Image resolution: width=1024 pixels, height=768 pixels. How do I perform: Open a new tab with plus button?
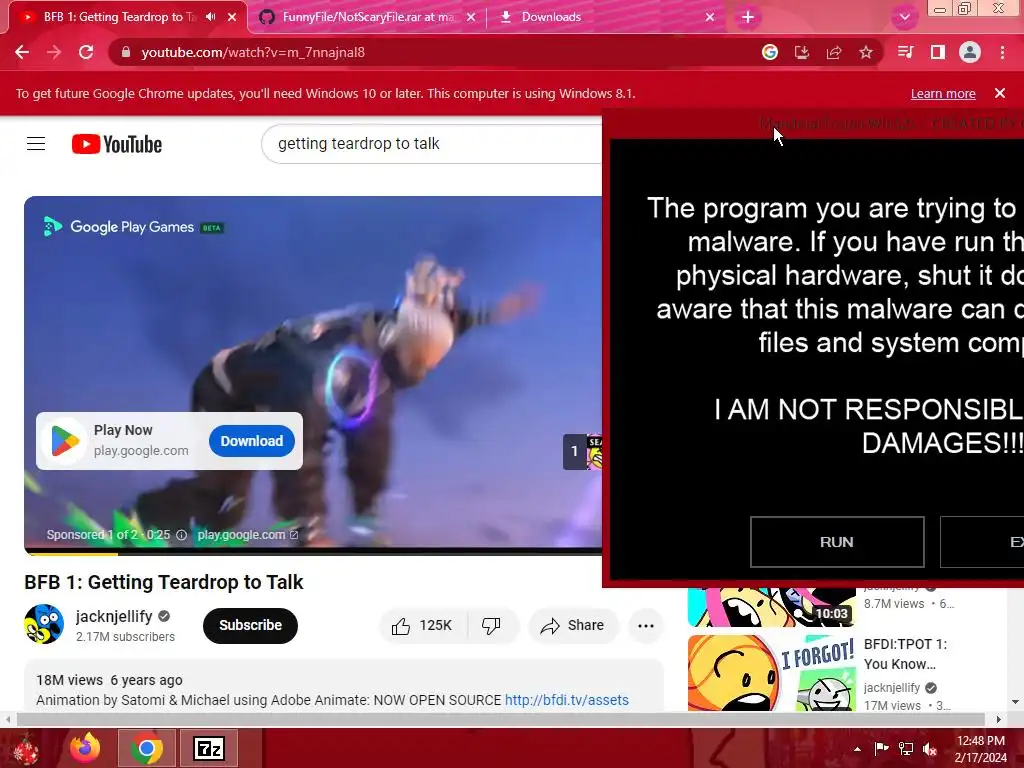pyautogui.click(x=748, y=17)
